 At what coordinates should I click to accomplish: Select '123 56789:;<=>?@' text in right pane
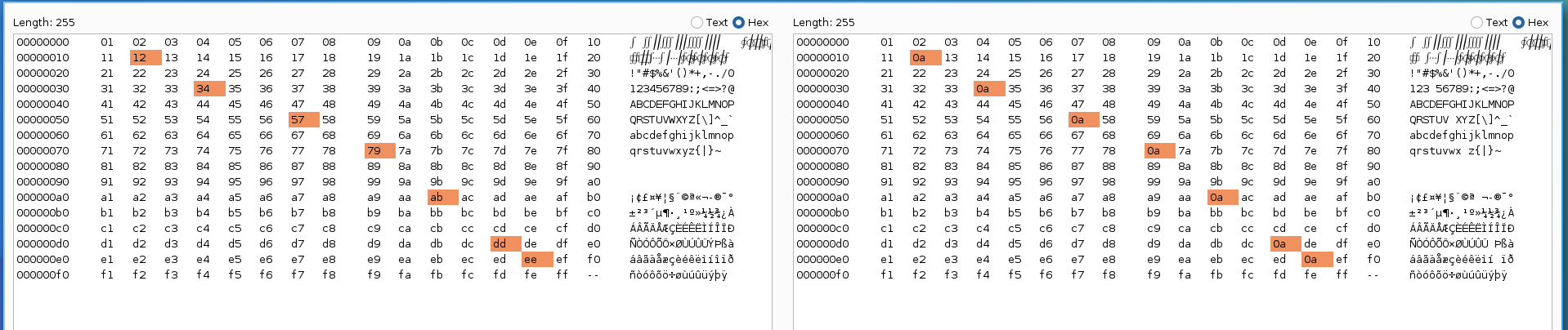coord(1462,89)
